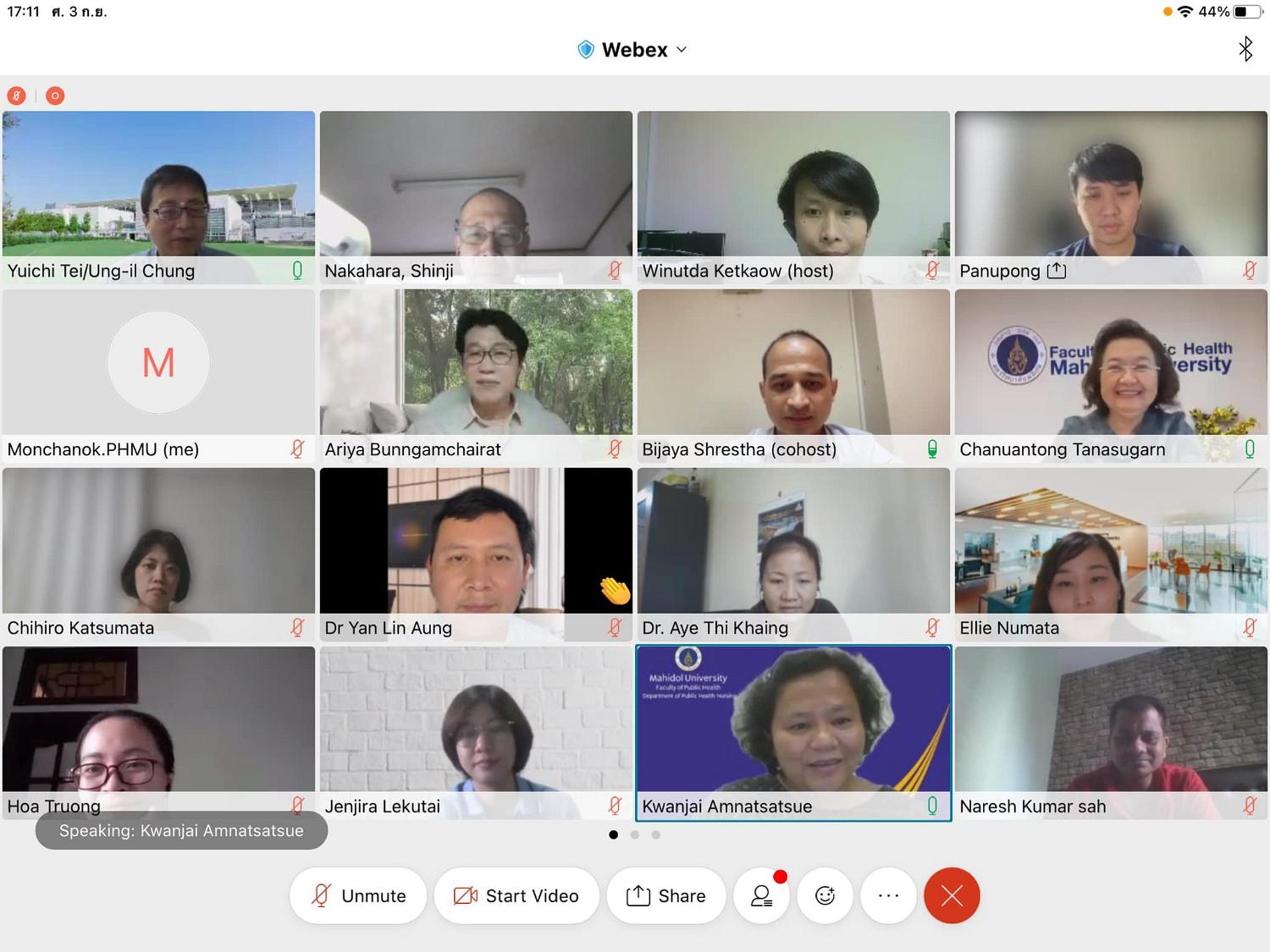Tap the first page indicator dot
The width and height of the screenshot is (1270, 952).
[x=613, y=834]
